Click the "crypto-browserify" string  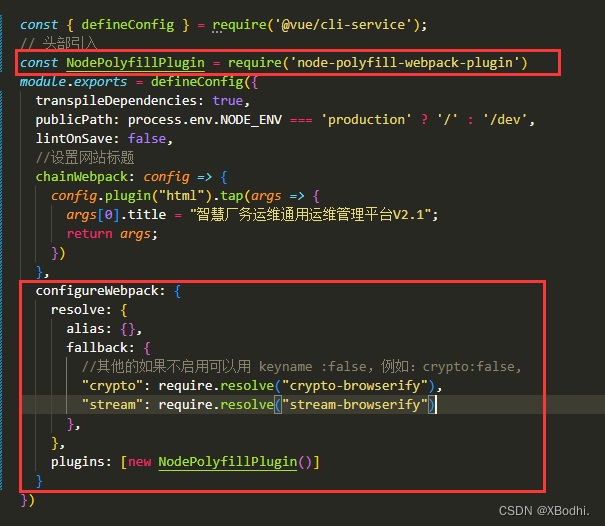coord(361,386)
